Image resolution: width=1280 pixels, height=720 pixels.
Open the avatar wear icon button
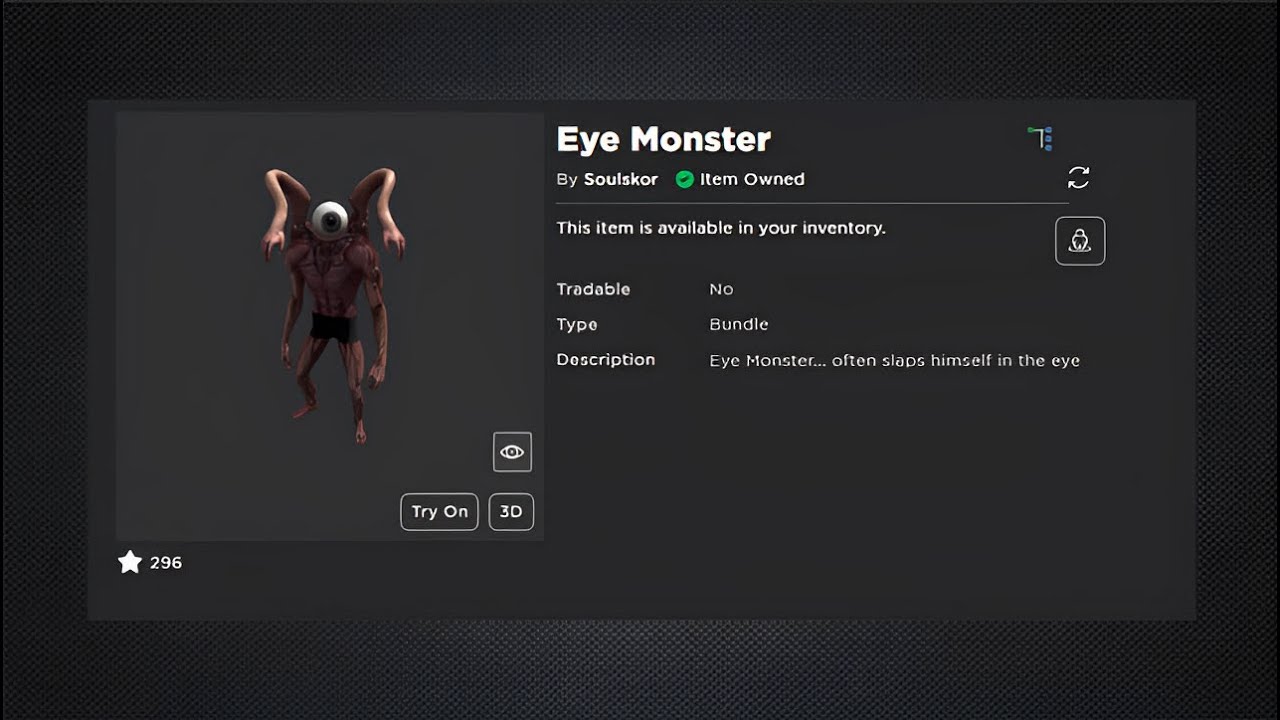tap(1080, 241)
